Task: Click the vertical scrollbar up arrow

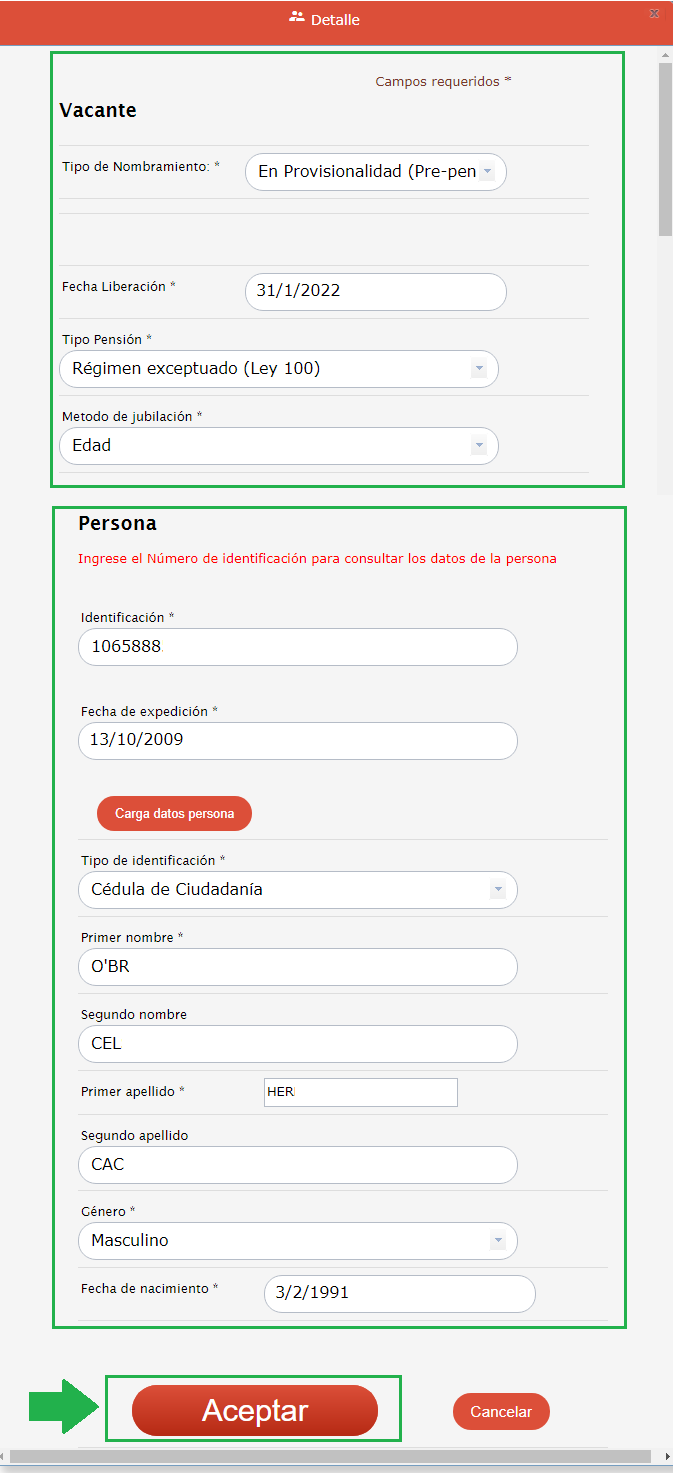Action: click(x=665, y=54)
